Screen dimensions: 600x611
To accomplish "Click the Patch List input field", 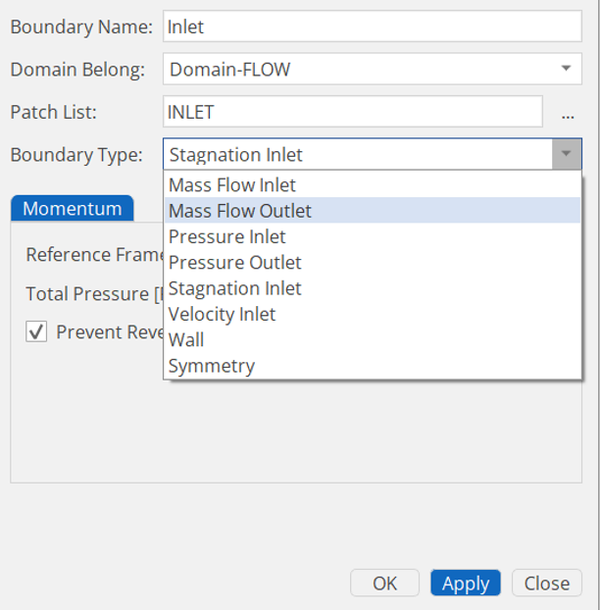I will tap(352, 112).
